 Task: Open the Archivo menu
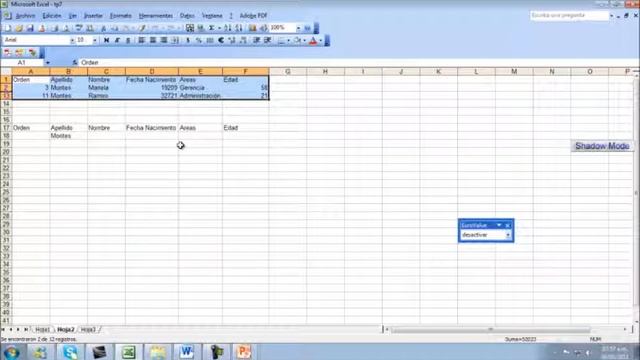[25, 16]
